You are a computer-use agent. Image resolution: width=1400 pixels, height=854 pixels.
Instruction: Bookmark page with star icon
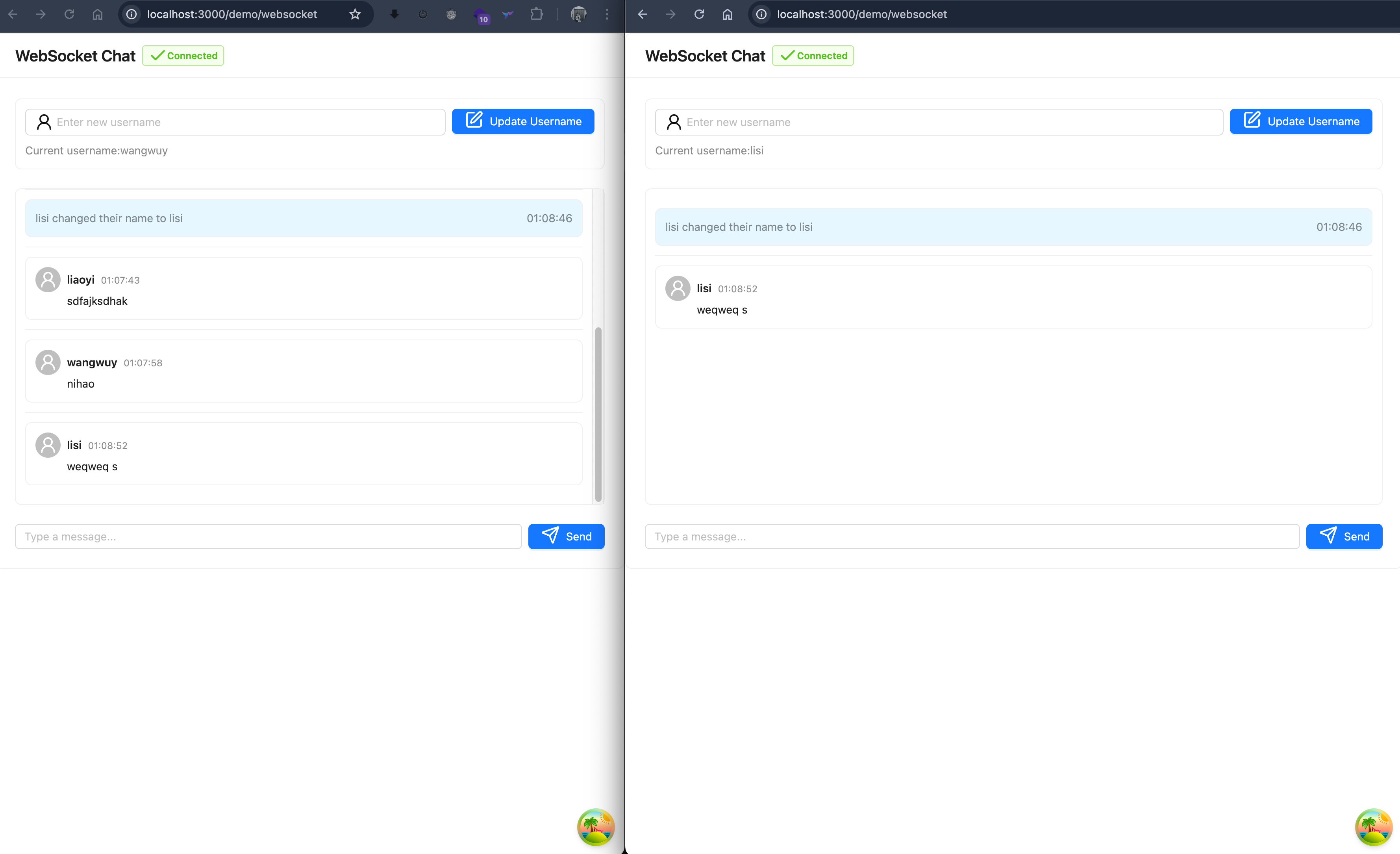(x=355, y=14)
